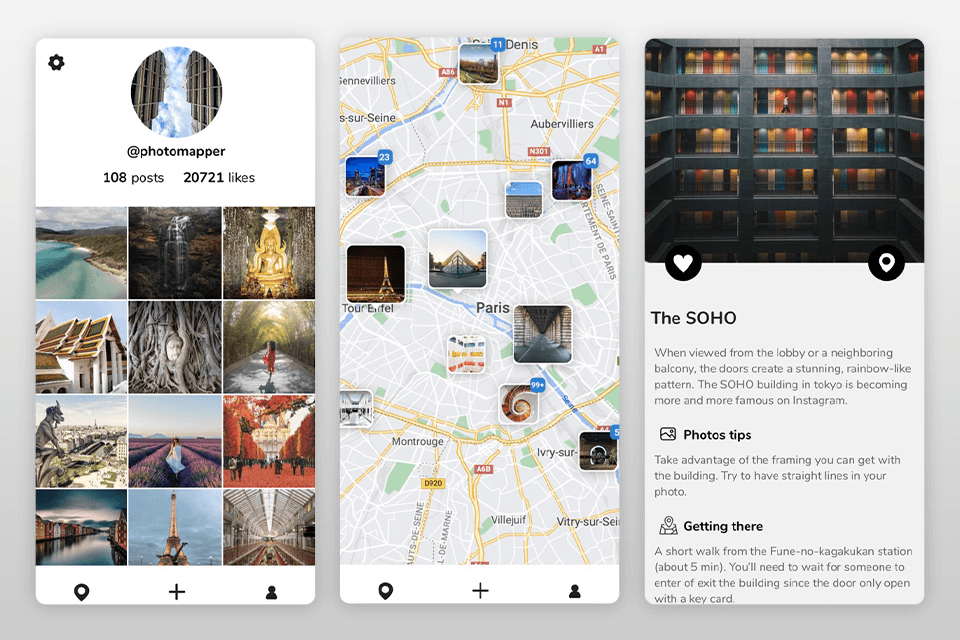960x640 pixels.
Task: Open settings gear on profile screen
Action: 56,62
